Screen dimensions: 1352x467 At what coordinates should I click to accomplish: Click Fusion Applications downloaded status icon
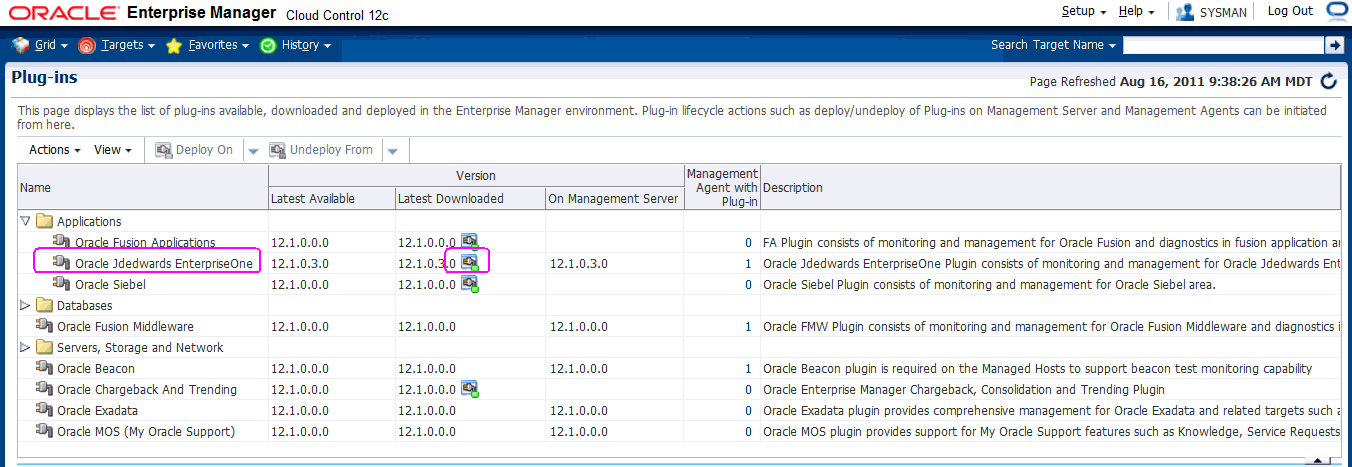(x=470, y=241)
